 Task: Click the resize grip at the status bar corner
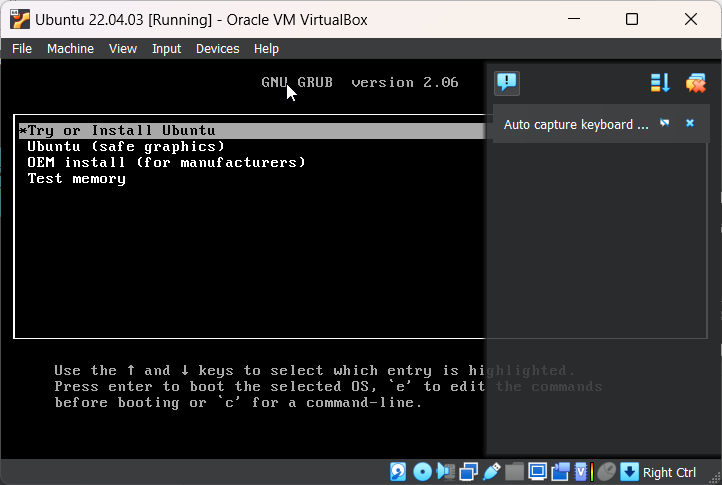(716, 478)
